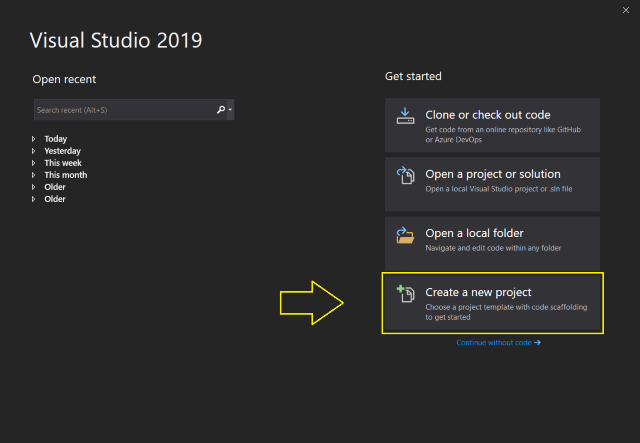
Task: Expand the This month group triangle
Action: click(33, 175)
